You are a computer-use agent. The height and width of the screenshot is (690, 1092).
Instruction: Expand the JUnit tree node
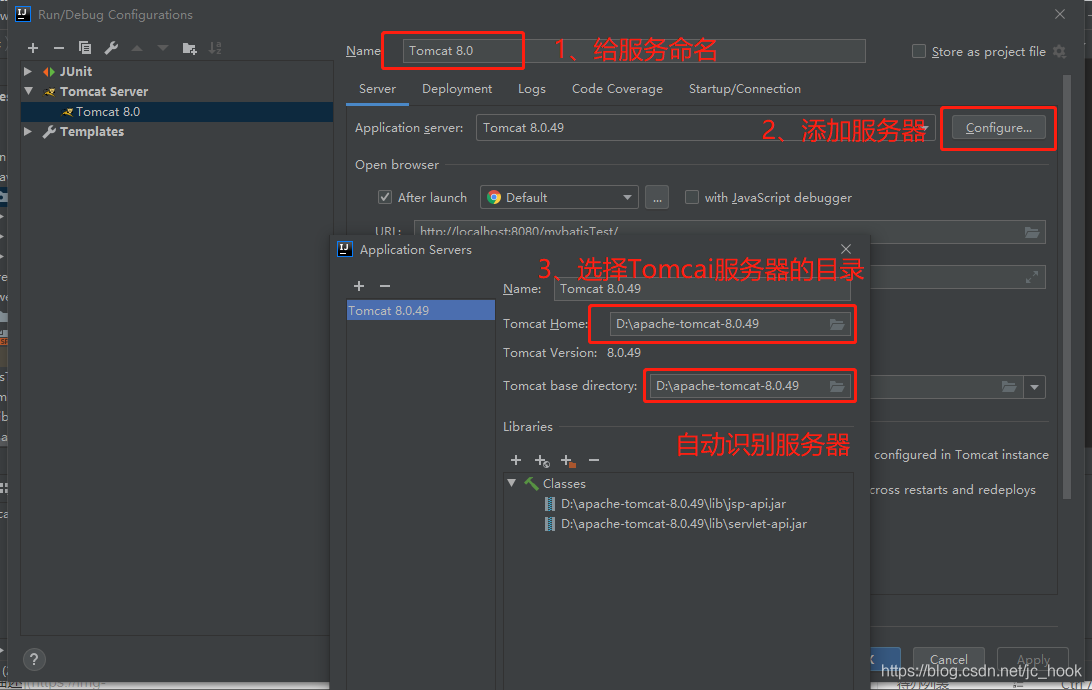pos(28,71)
